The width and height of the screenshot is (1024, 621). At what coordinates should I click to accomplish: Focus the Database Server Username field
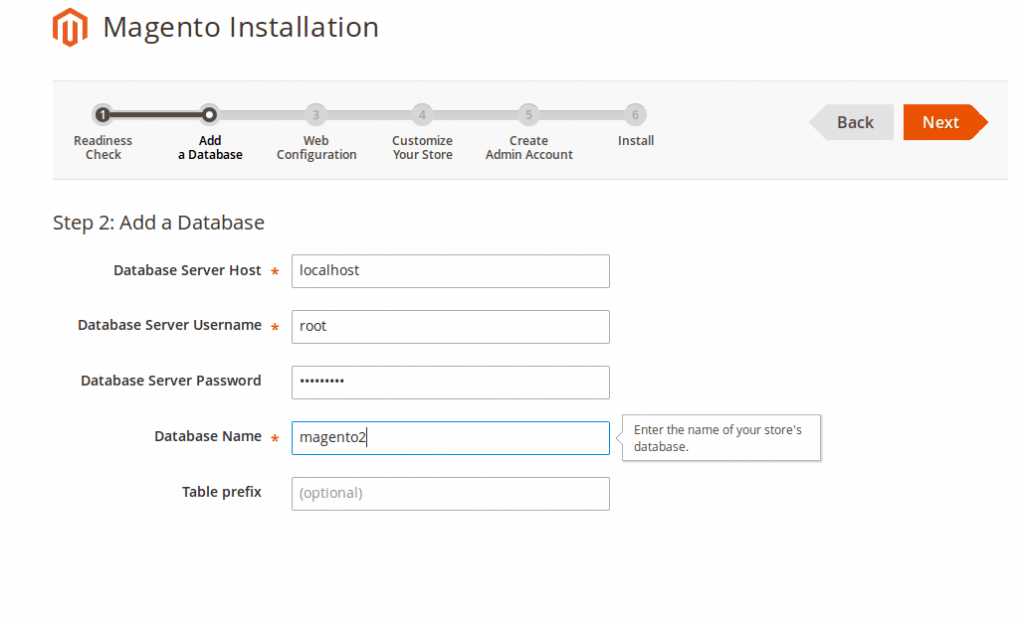(x=451, y=326)
